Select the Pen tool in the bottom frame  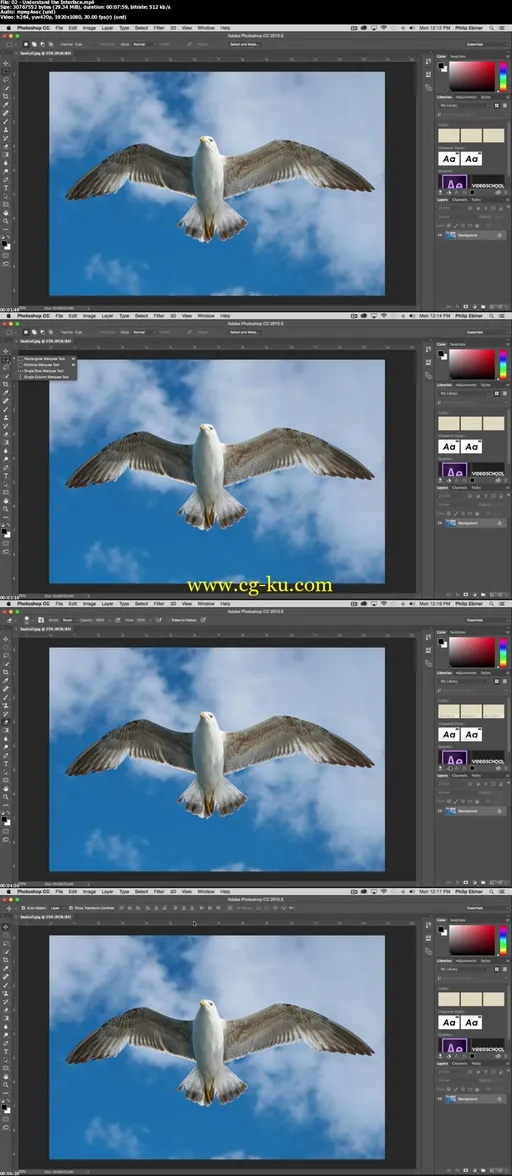pyautogui.click(x=5, y=1043)
